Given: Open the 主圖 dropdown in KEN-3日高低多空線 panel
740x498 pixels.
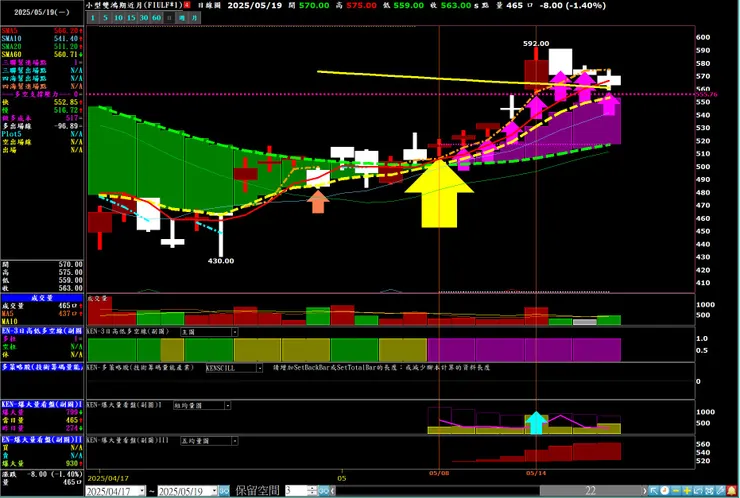Looking at the screenshot, I should pos(235,332).
